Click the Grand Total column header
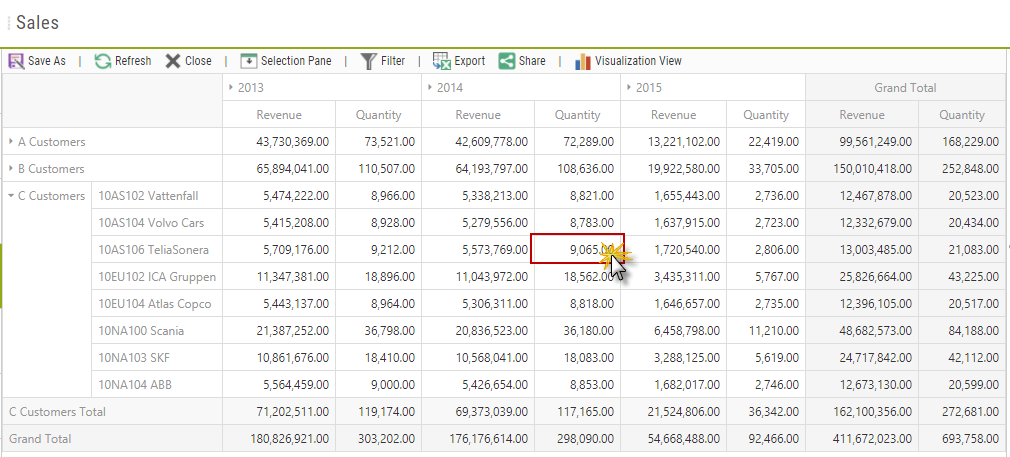The width and height of the screenshot is (1010, 457). (x=905, y=88)
